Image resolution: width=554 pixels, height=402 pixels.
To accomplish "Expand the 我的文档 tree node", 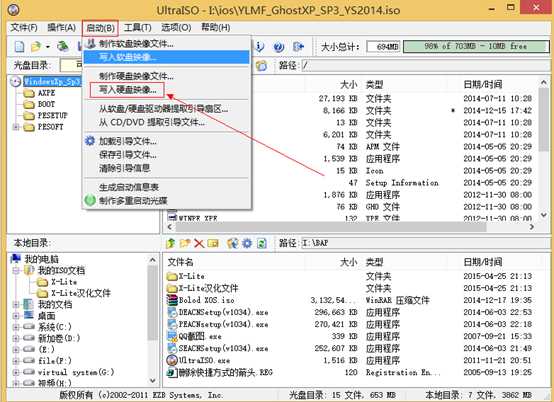I will [x=16, y=305].
